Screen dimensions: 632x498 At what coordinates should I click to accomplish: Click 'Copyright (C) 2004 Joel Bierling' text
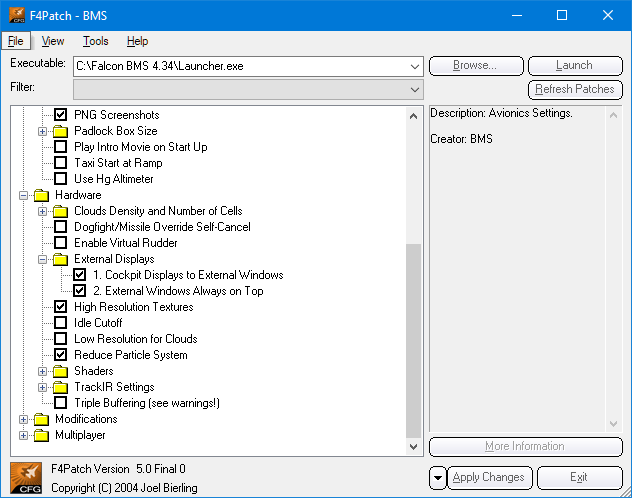tap(124, 488)
